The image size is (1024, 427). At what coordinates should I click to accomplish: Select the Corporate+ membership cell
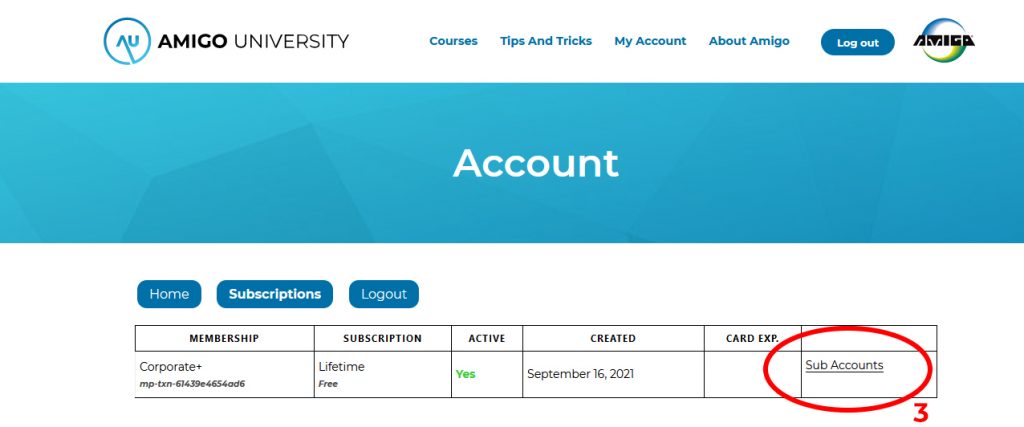[x=224, y=374]
